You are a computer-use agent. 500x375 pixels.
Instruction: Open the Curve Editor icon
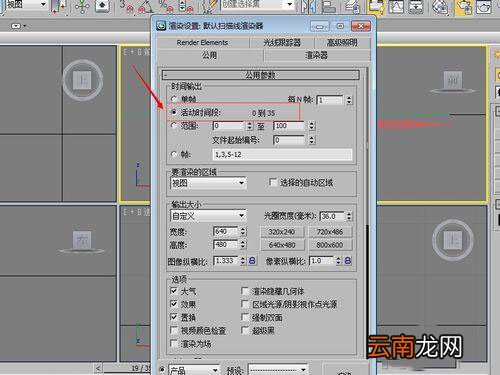click(x=396, y=7)
